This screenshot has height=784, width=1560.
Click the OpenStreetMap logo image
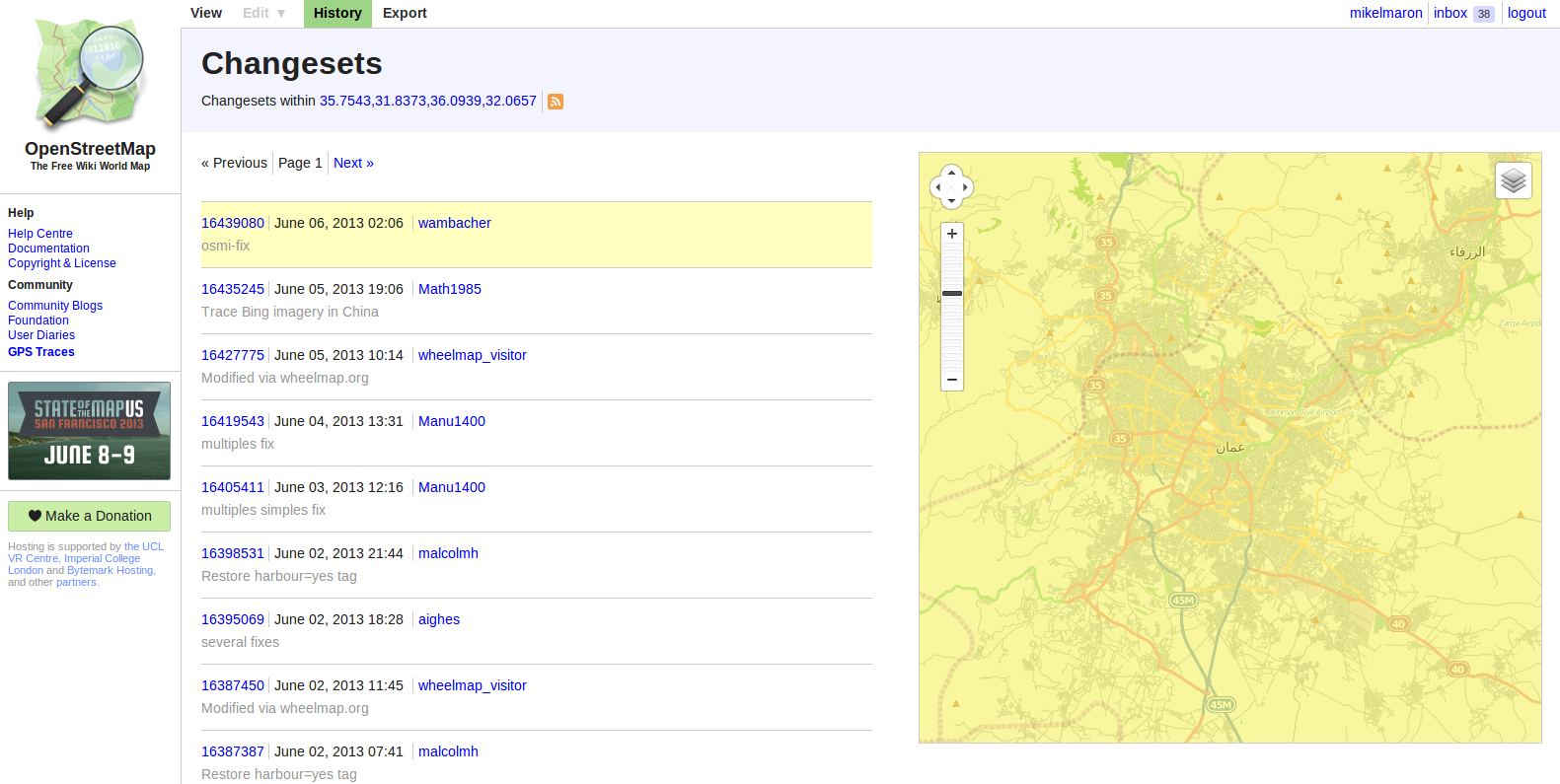tap(90, 75)
